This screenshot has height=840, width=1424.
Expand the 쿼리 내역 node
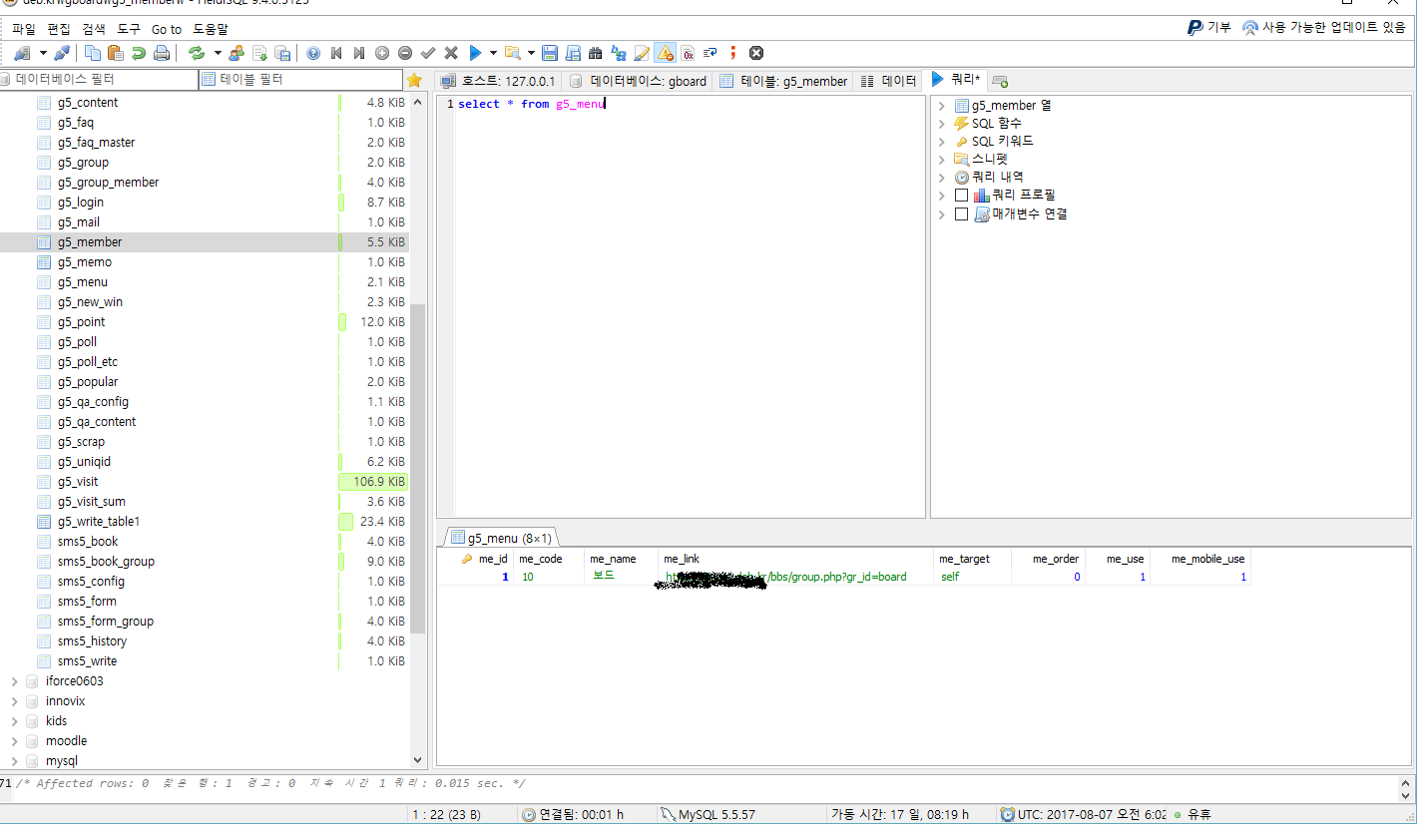tap(941, 178)
